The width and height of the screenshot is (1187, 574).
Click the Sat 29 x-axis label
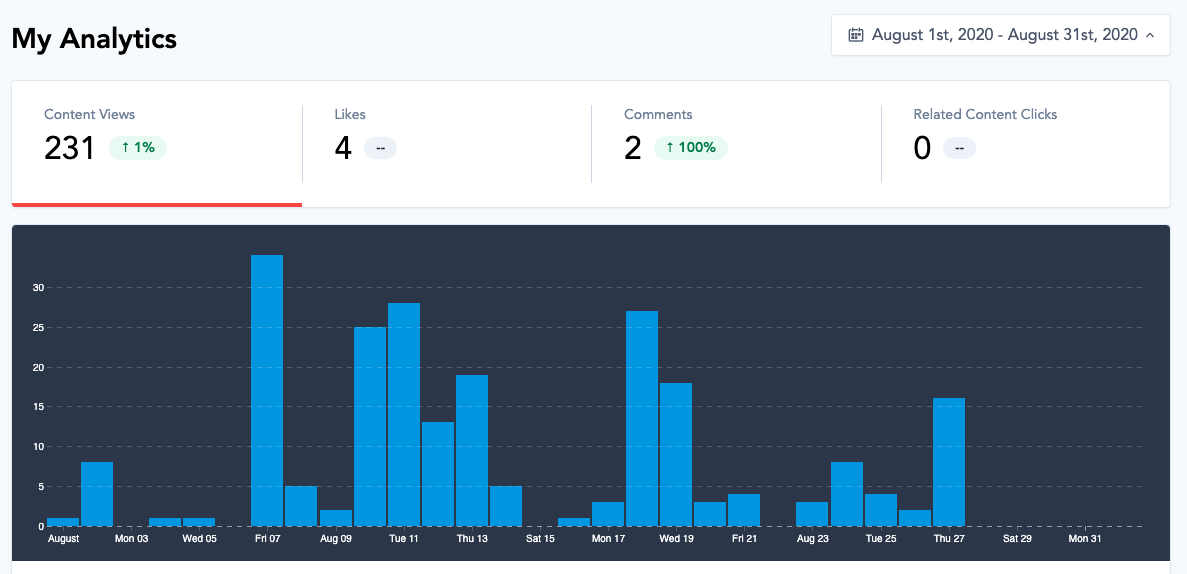[x=1017, y=539]
